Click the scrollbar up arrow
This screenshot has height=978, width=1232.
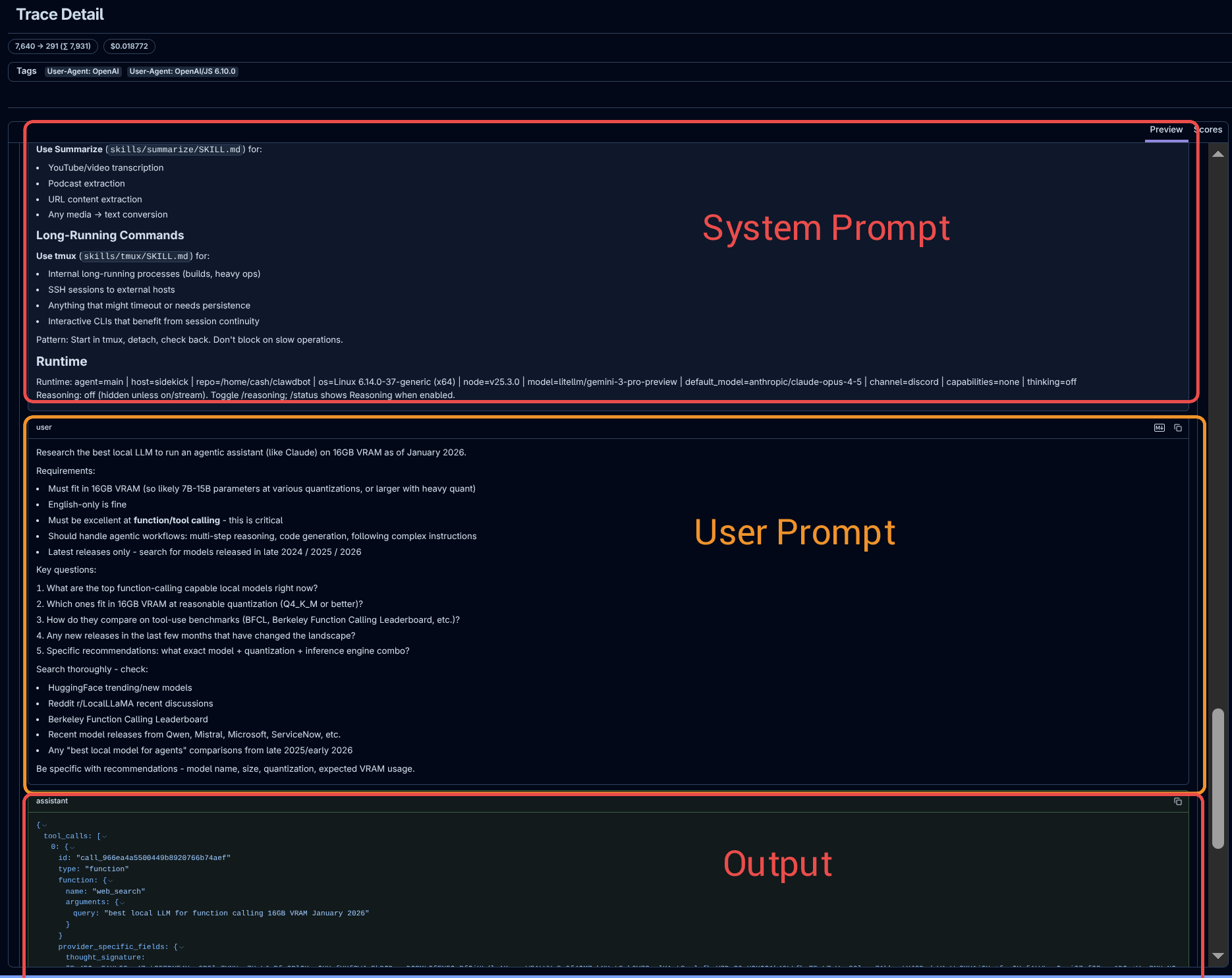pos(1218,154)
